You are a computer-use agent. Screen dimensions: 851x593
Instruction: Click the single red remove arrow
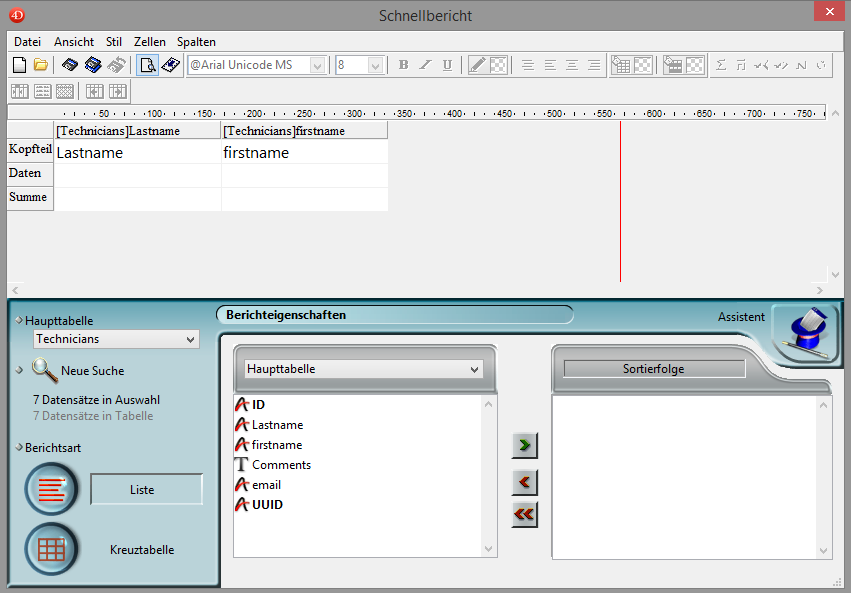click(x=524, y=482)
